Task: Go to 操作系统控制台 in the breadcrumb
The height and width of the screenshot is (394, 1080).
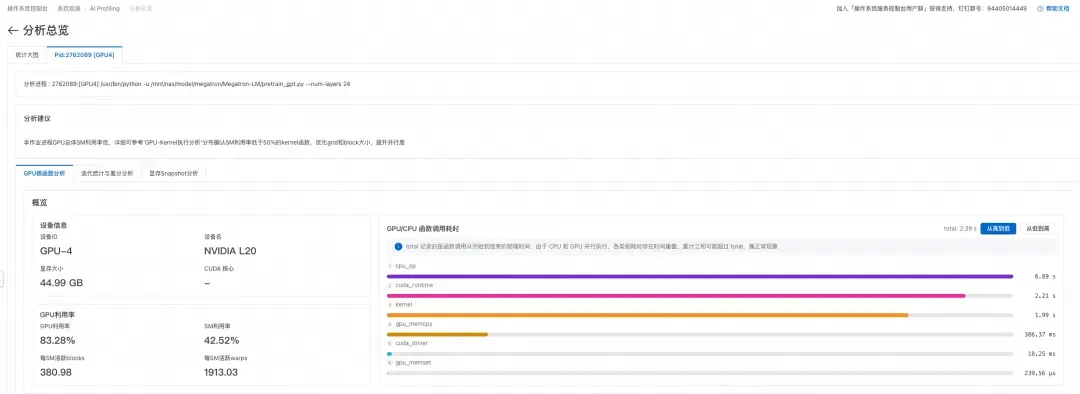Action: 28,8
